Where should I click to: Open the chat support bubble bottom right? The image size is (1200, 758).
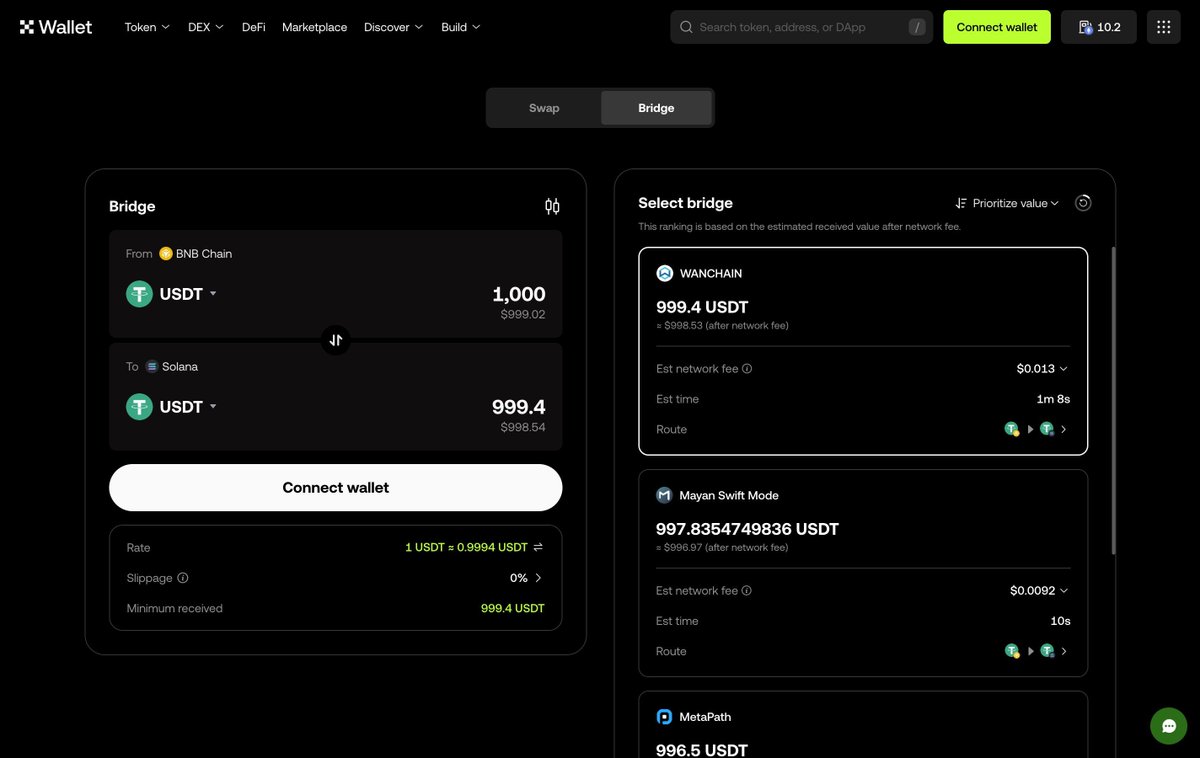coord(1168,726)
